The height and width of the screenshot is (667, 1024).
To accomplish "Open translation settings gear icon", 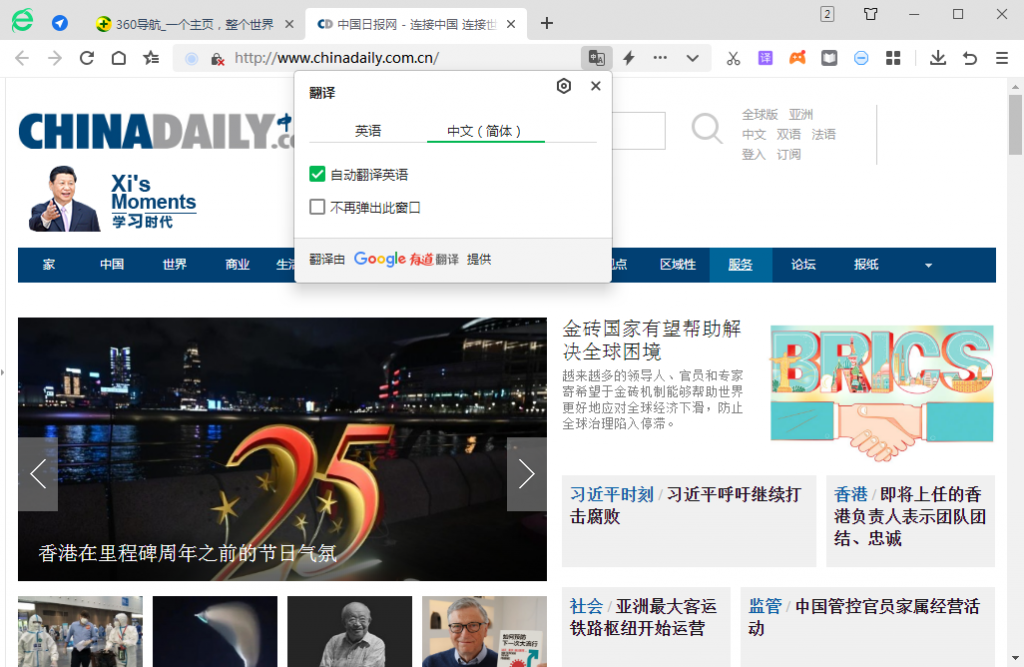I will pos(564,86).
